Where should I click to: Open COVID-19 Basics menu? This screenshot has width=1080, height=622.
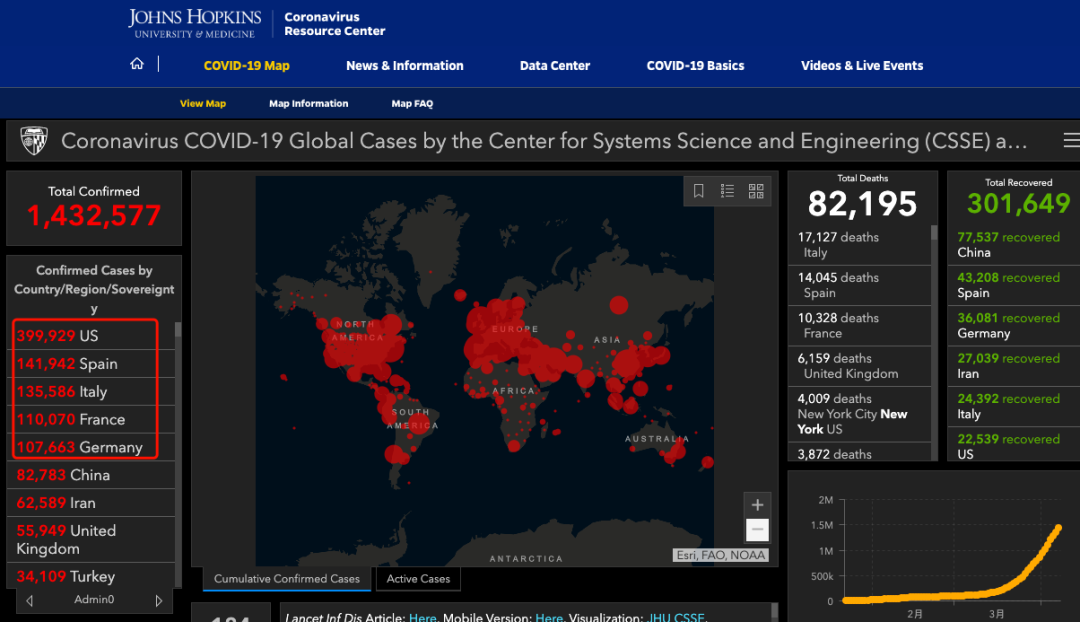tap(695, 65)
